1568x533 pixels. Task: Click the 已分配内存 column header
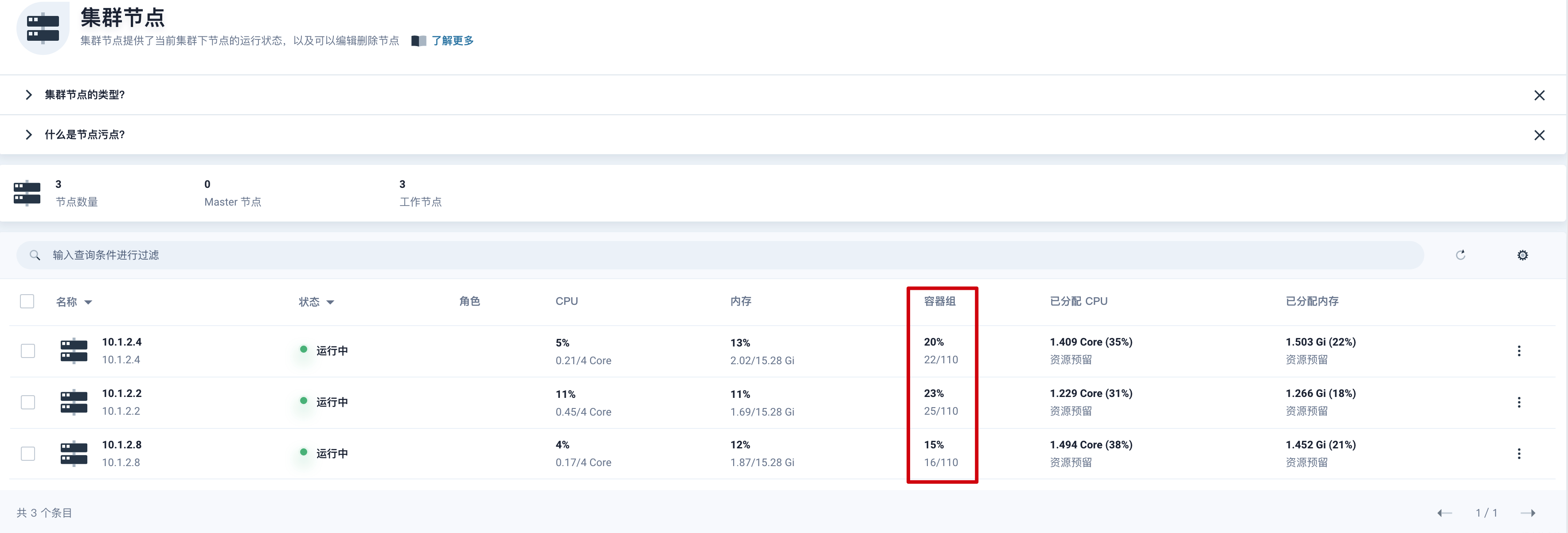point(1312,301)
